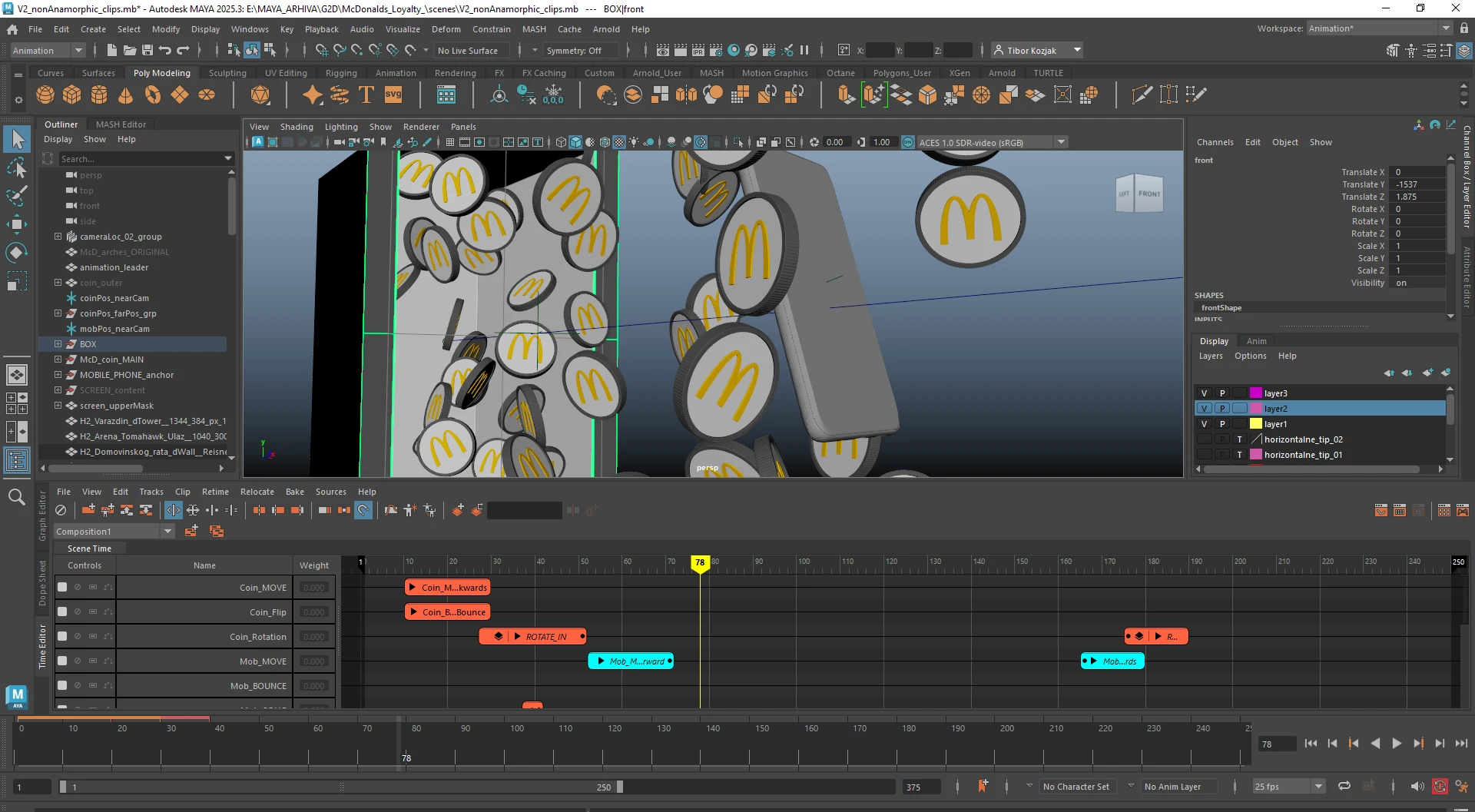Open the Composition1 dropdown

[x=114, y=532]
